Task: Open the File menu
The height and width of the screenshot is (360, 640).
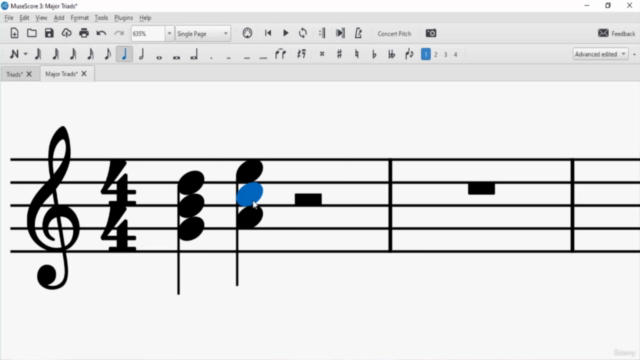Action: click(9, 18)
